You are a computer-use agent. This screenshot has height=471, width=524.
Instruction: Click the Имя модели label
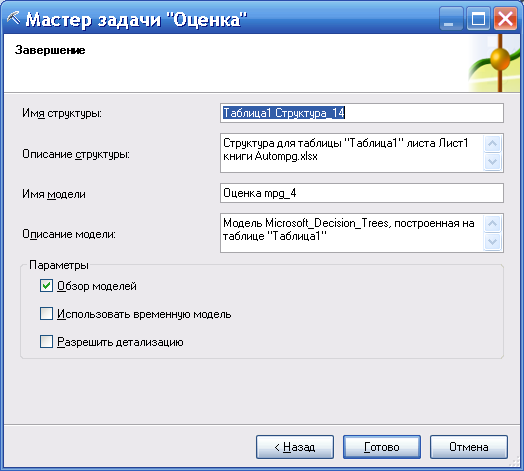[54, 194]
